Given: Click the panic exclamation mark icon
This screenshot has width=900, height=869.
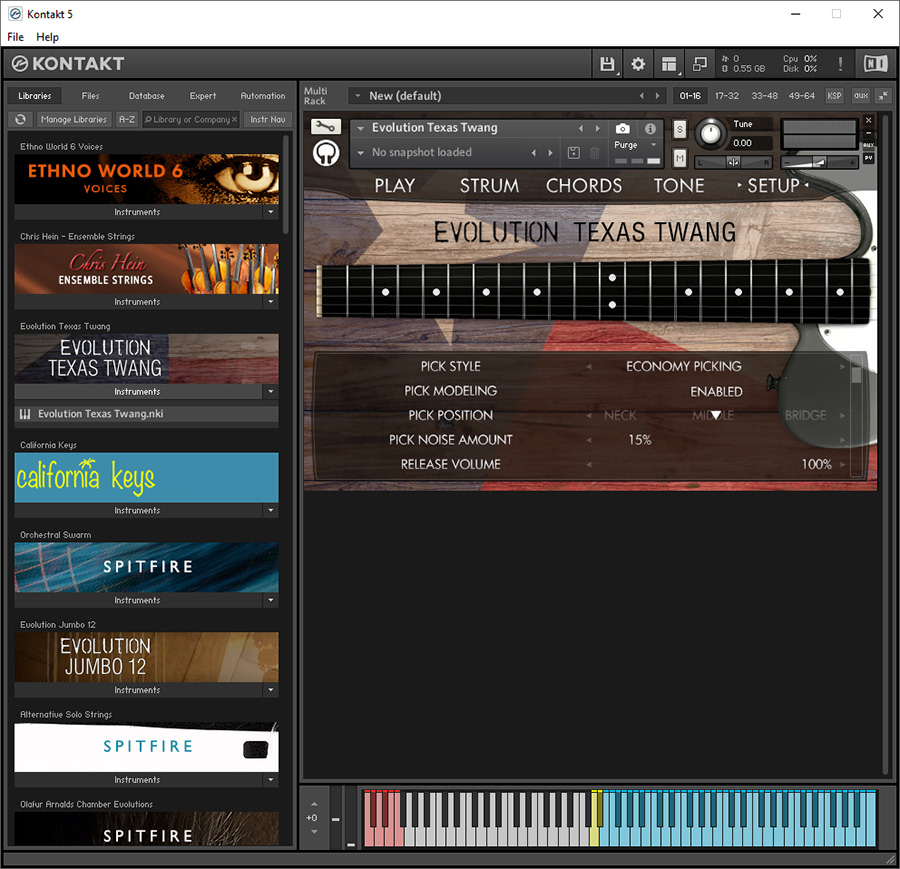Looking at the screenshot, I should pos(840,64).
